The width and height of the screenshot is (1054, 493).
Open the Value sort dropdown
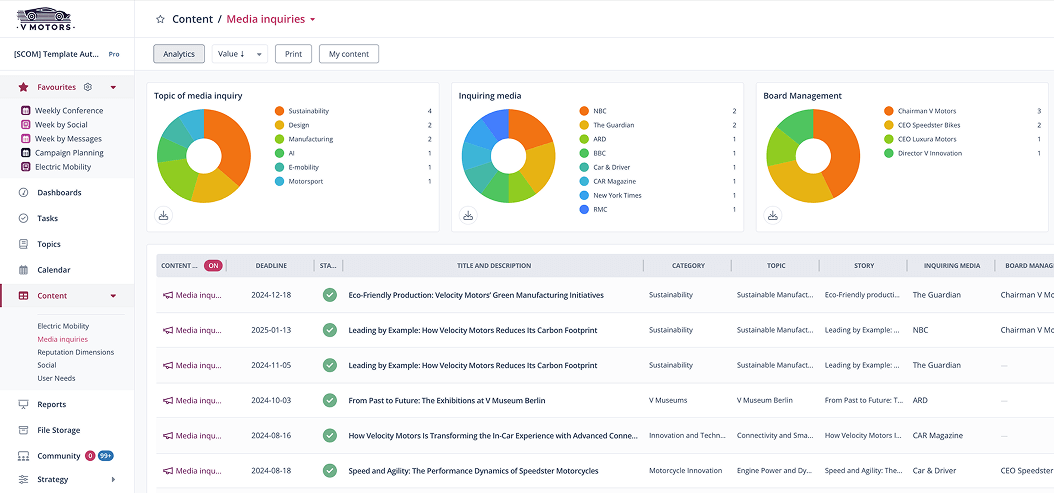point(239,54)
